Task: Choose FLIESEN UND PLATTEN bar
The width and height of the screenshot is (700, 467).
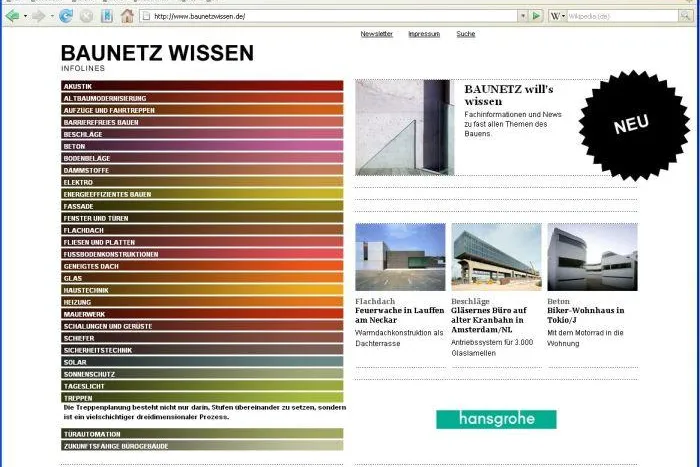Action: tap(202, 242)
